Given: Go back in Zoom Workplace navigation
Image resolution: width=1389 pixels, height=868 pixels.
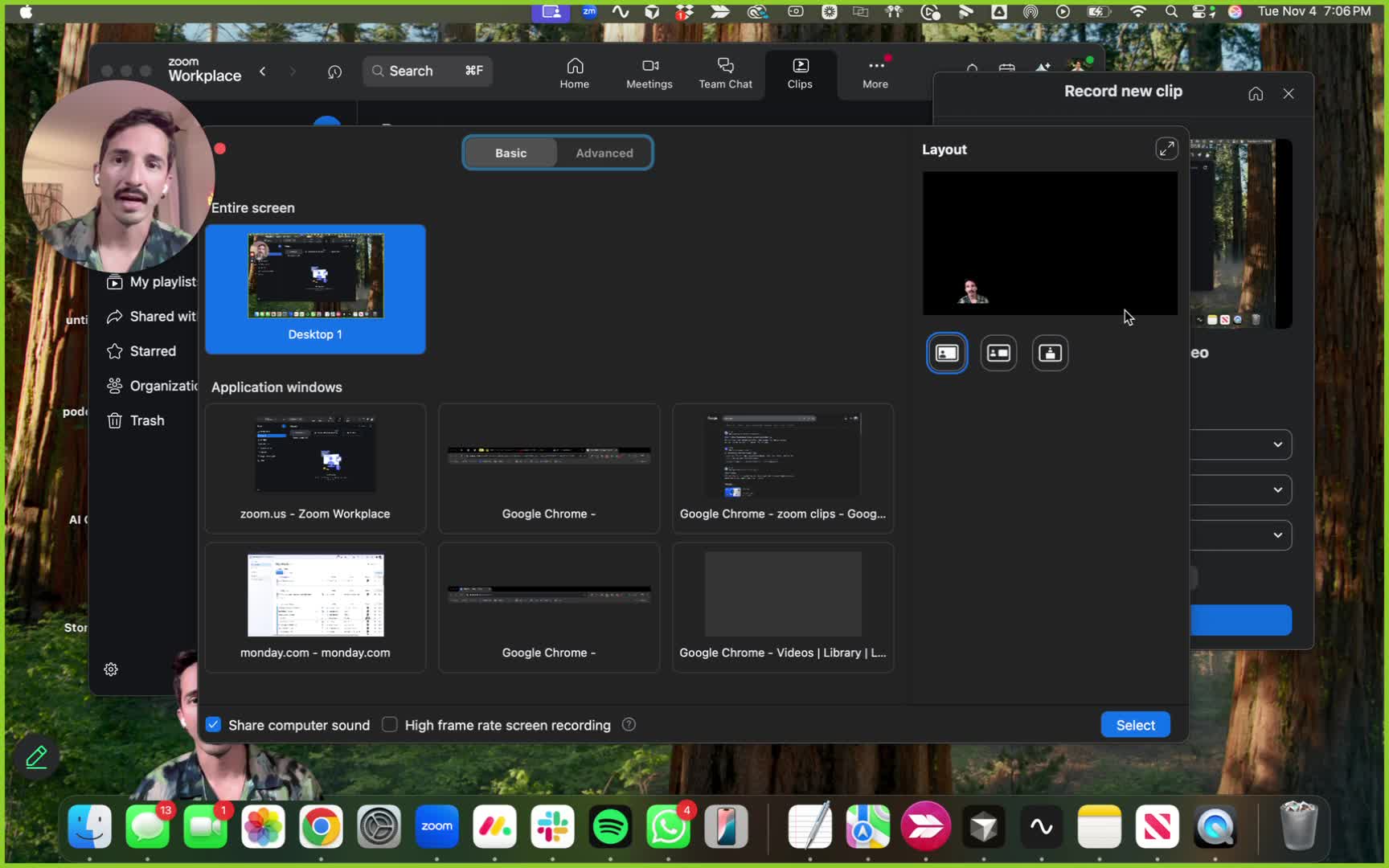Looking at the screenshot, I should pos(263,72).
